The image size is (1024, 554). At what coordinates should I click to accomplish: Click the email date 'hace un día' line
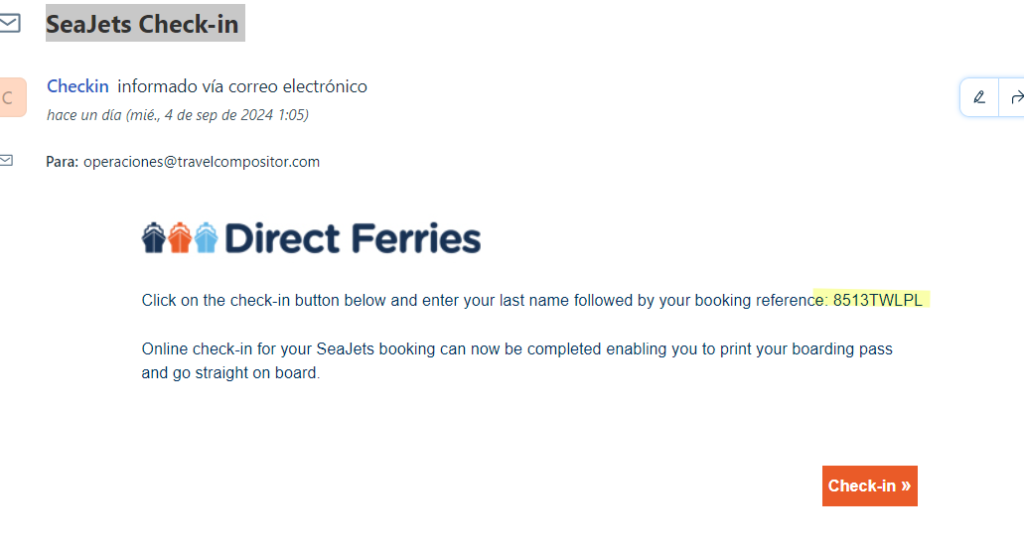coord(177,115)
